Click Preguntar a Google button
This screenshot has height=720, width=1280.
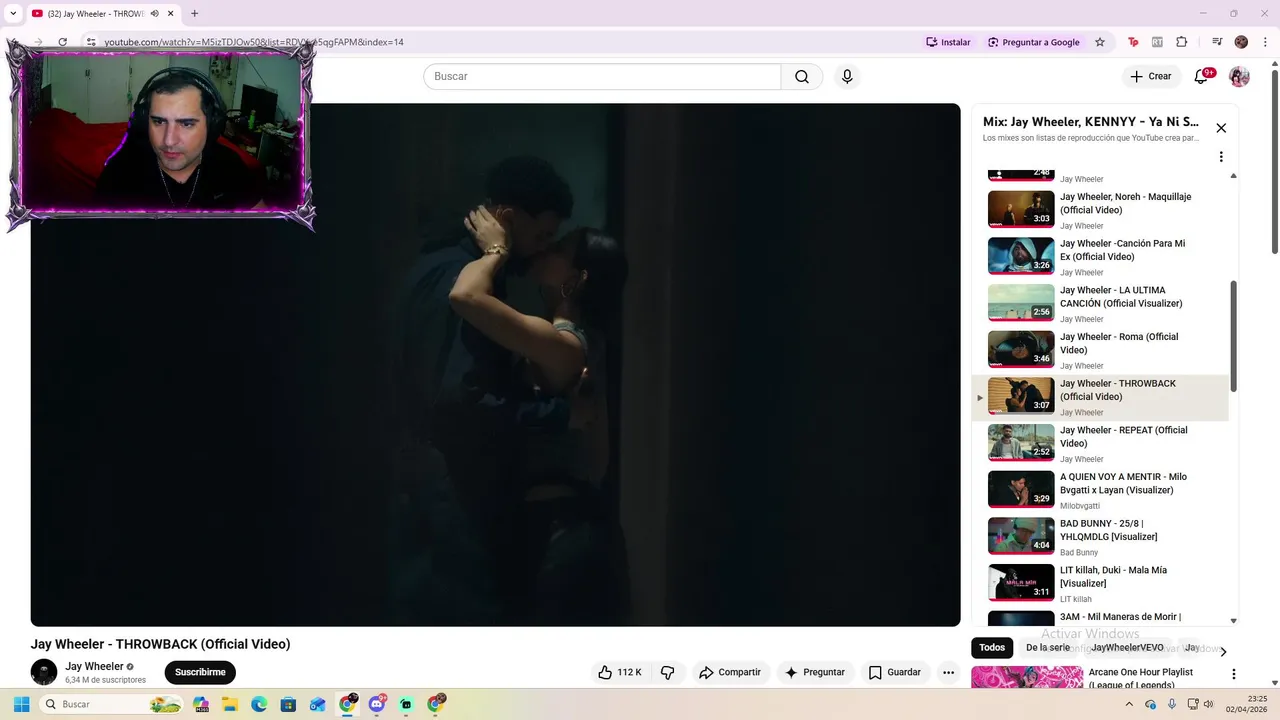(1034, 42)
